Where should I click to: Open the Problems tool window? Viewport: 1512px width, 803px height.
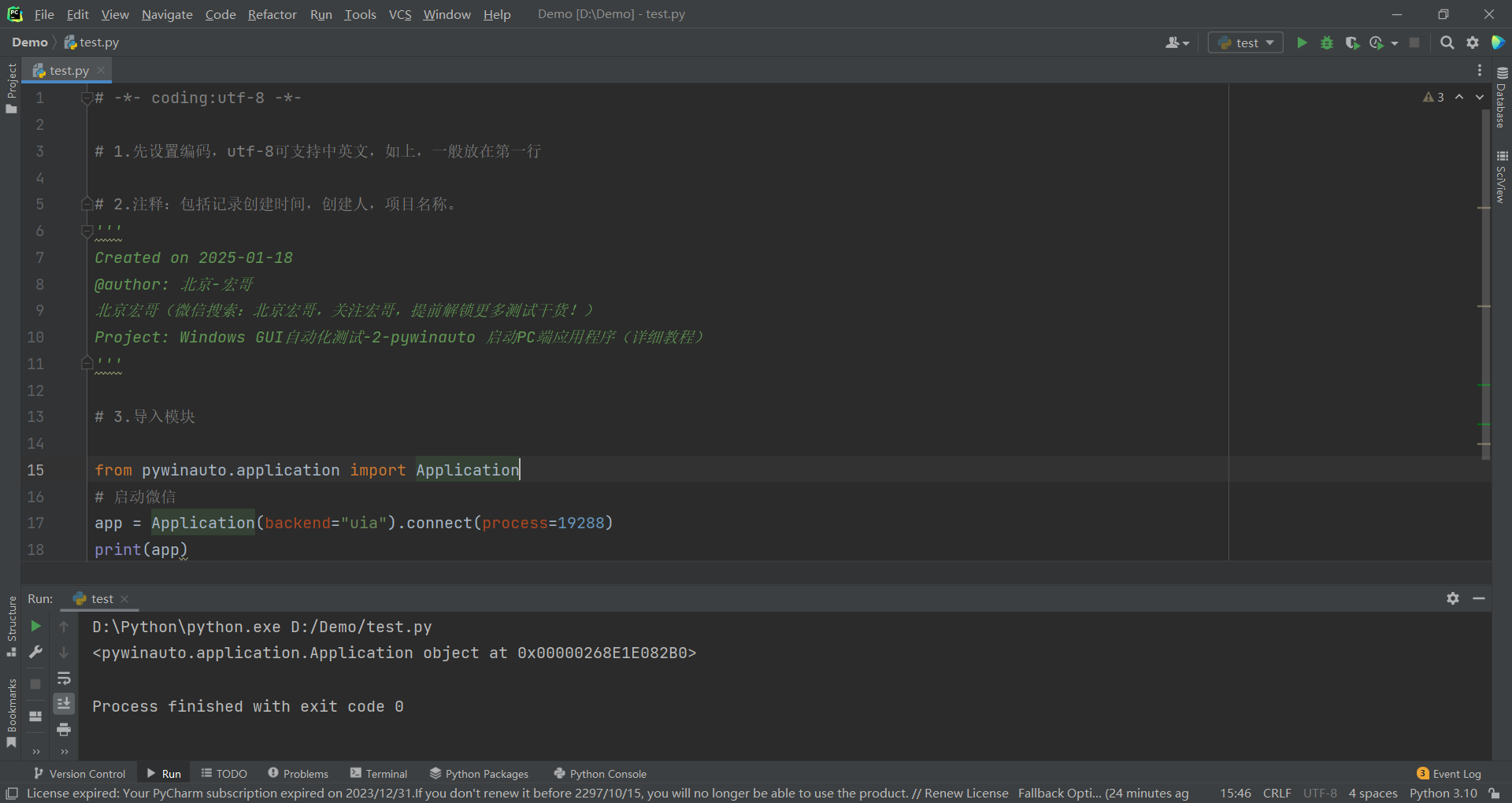coord(298,774)
